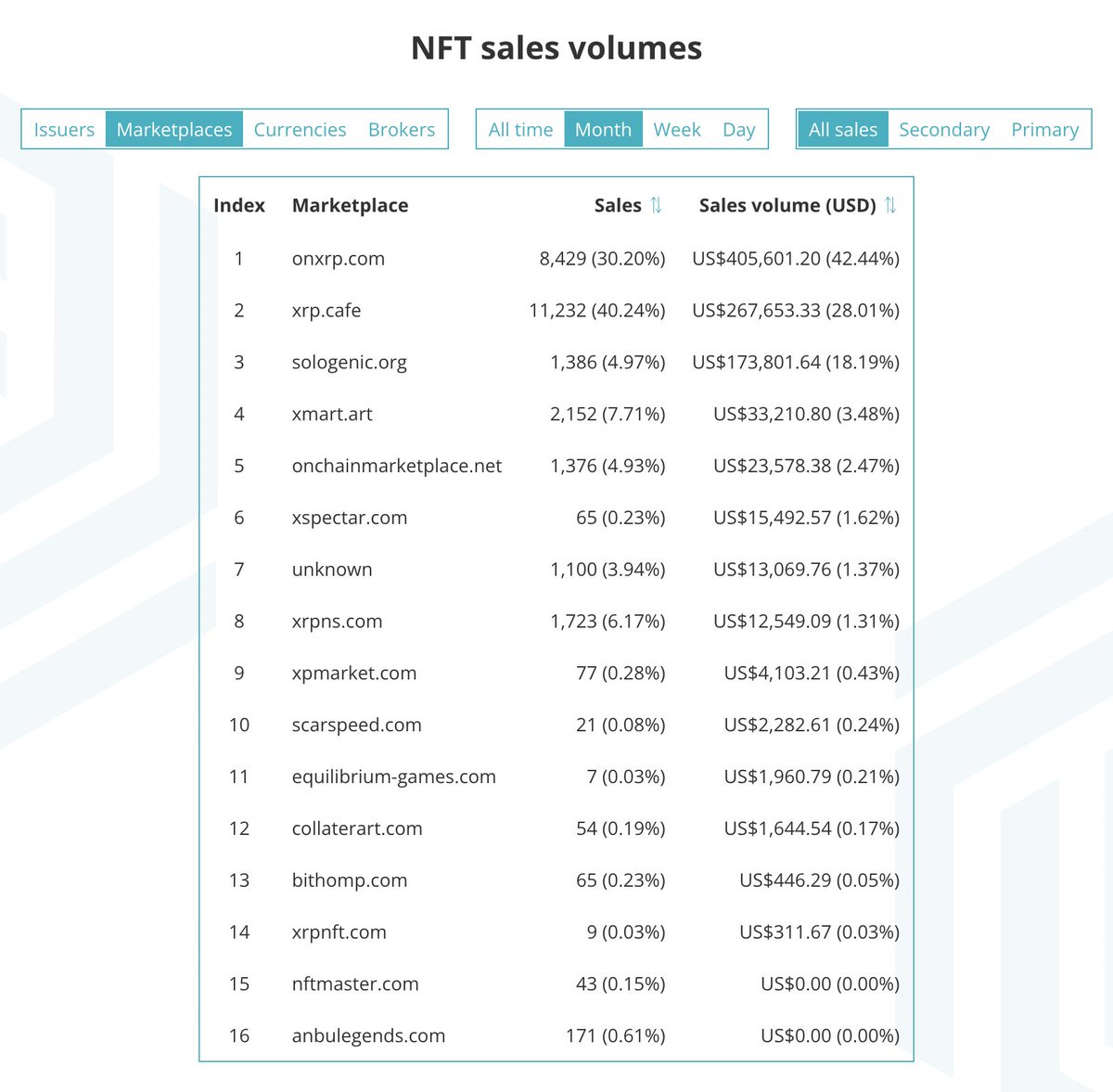Viewport: 1113px width, 1092px height.
Task: View details for onchainmarketplace.net
Action: click(x=397, y=466)
